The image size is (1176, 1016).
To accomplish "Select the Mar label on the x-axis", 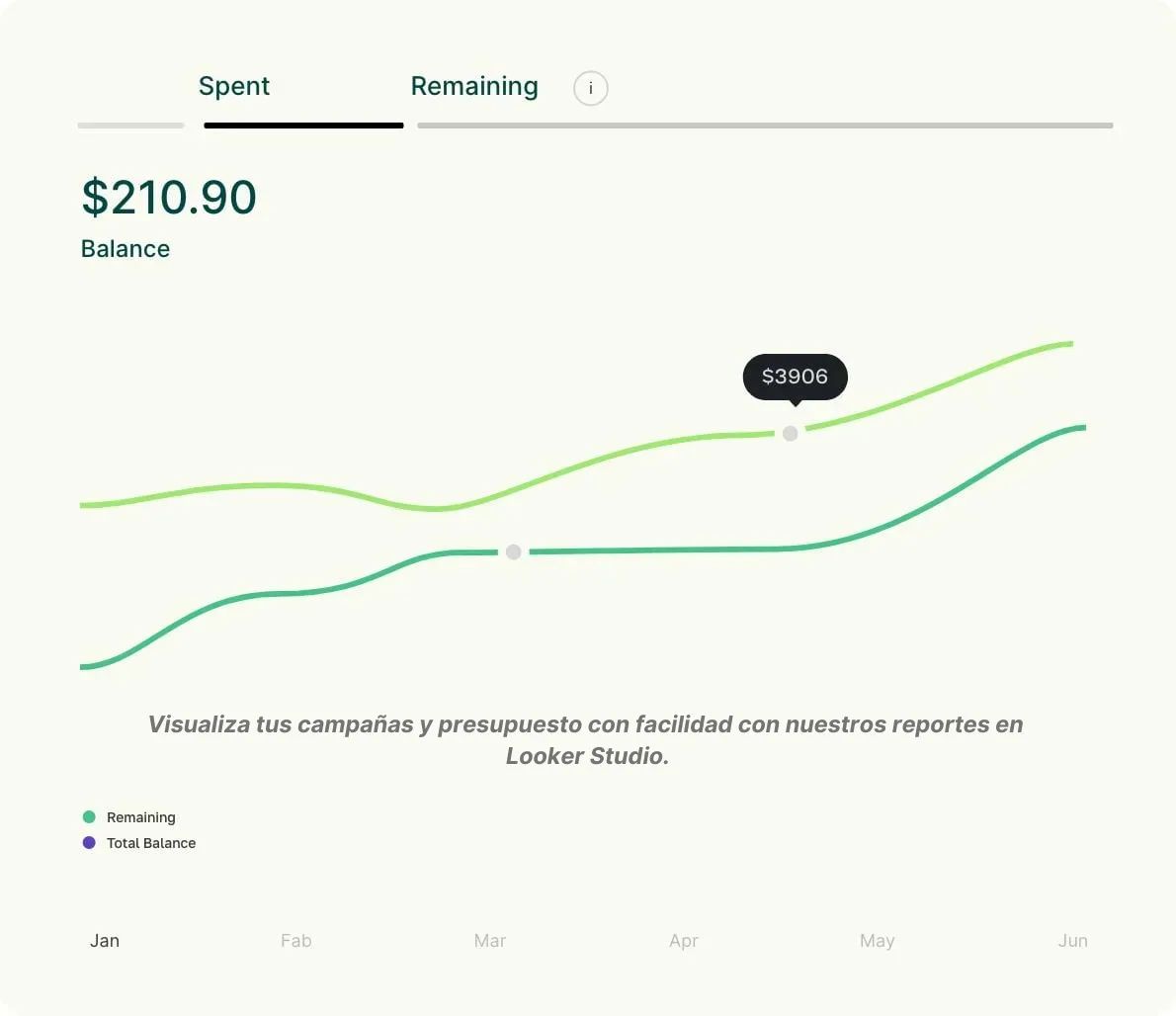I will click(x=490, y=940).
